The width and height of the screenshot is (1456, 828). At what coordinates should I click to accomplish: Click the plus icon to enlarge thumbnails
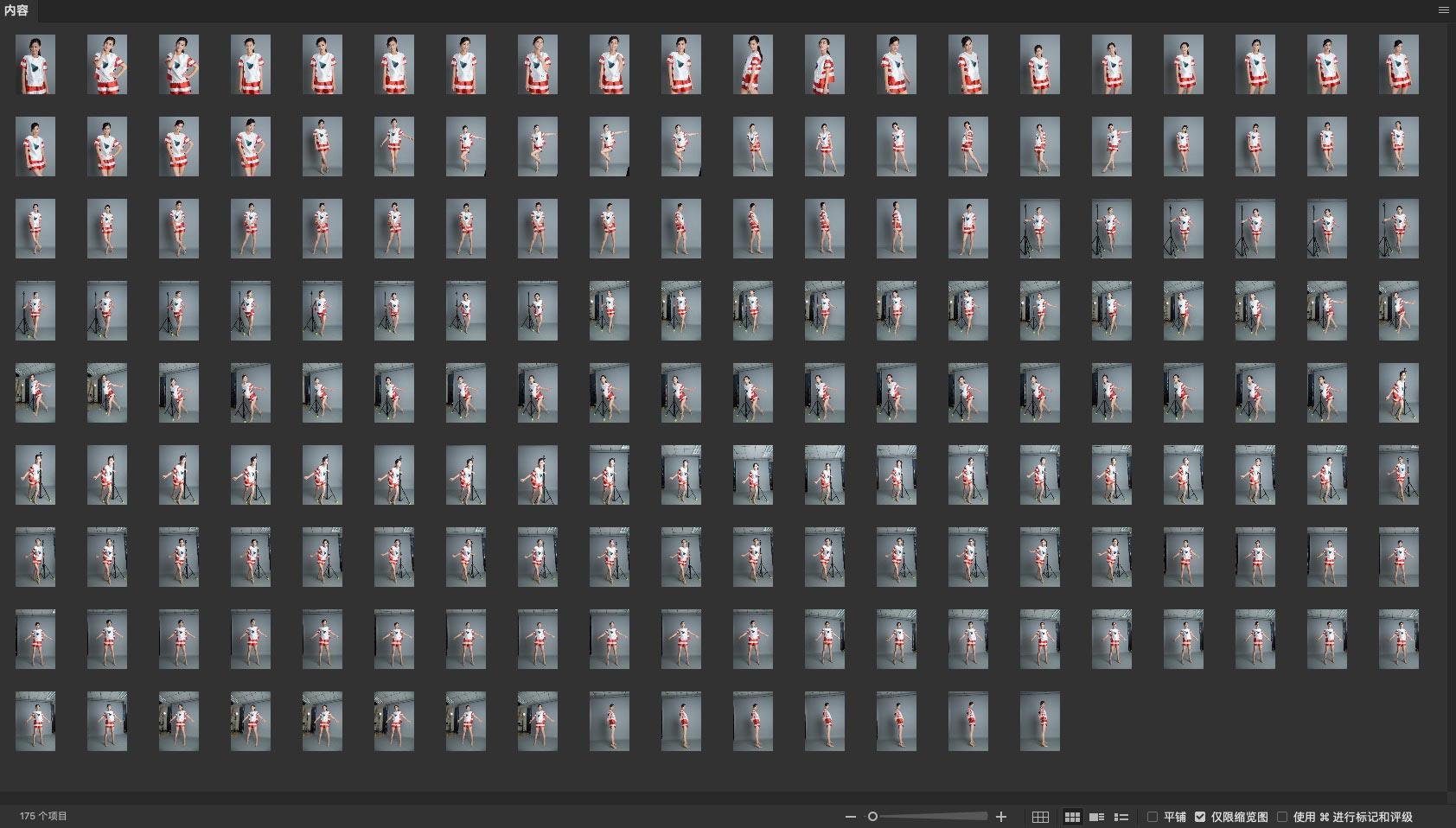(x=1001, y=817)
